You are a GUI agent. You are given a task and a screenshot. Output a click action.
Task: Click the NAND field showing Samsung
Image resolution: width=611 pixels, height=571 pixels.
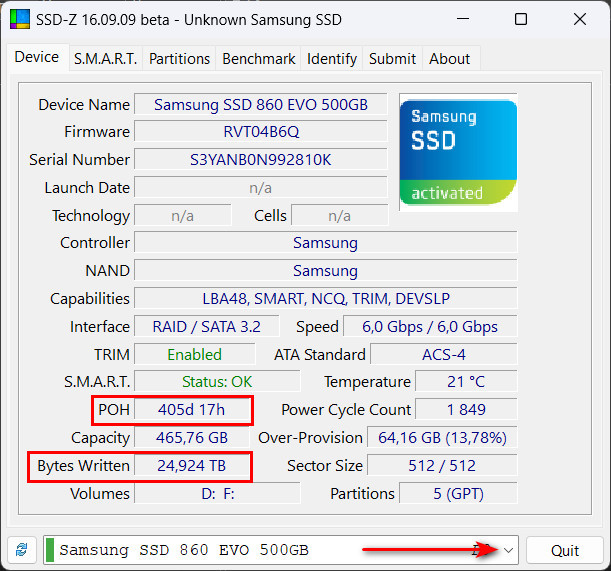[x=326, y=270]
